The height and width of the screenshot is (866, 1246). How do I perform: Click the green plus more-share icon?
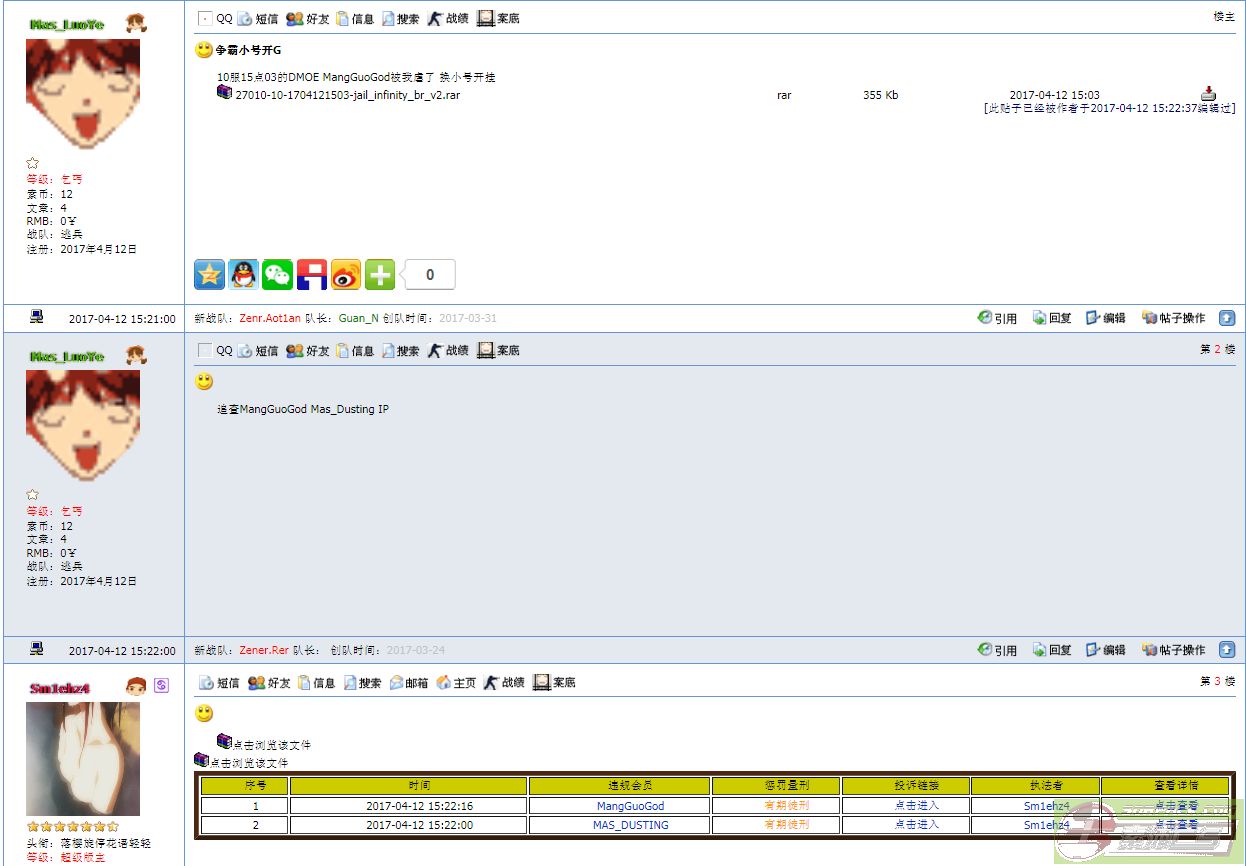pyautogui.click(x=379, y=274)
